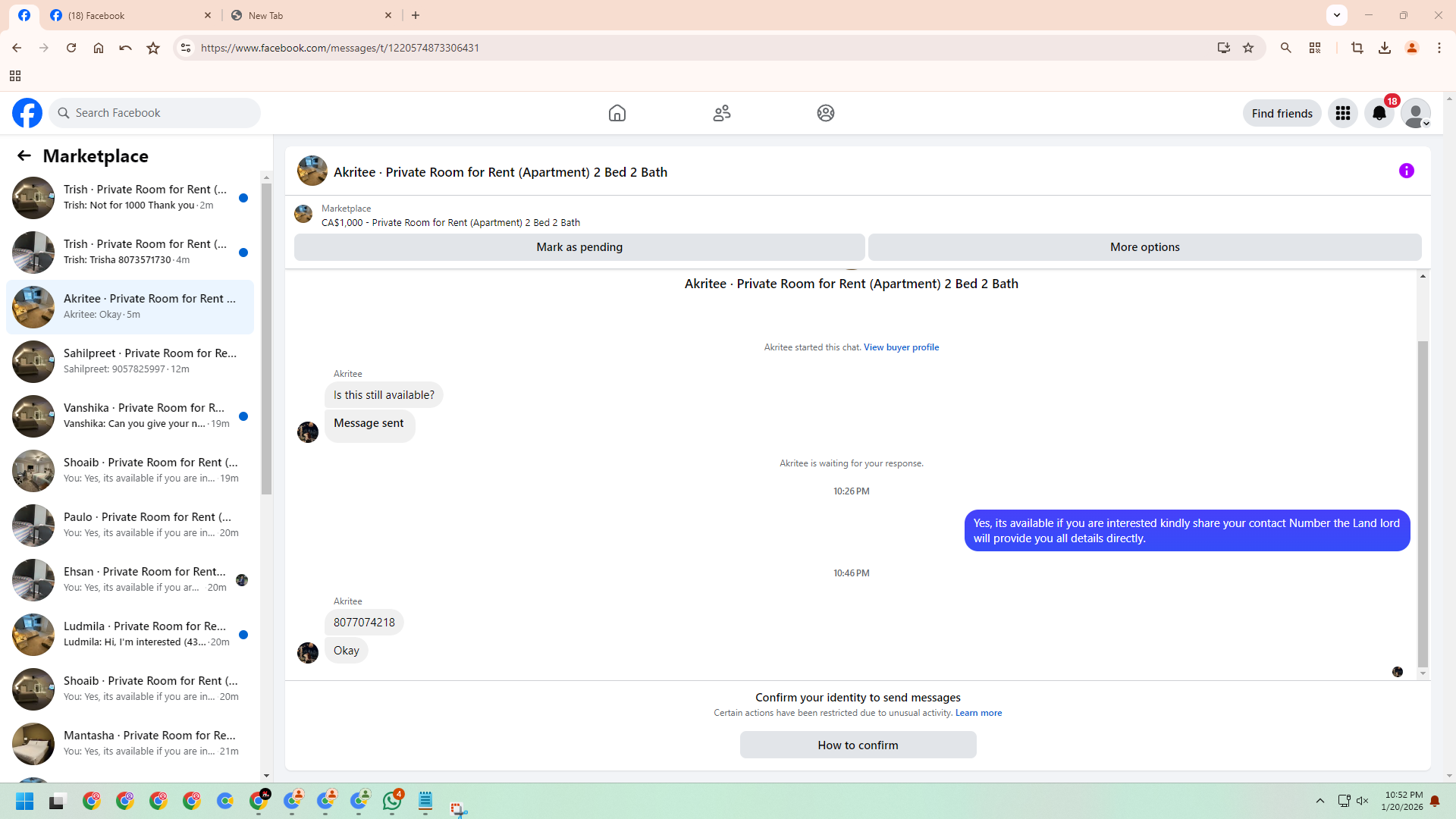The height and width of the screenshot is (819, 1456).
Task: Click the More options button
Action: point(1144,247)
